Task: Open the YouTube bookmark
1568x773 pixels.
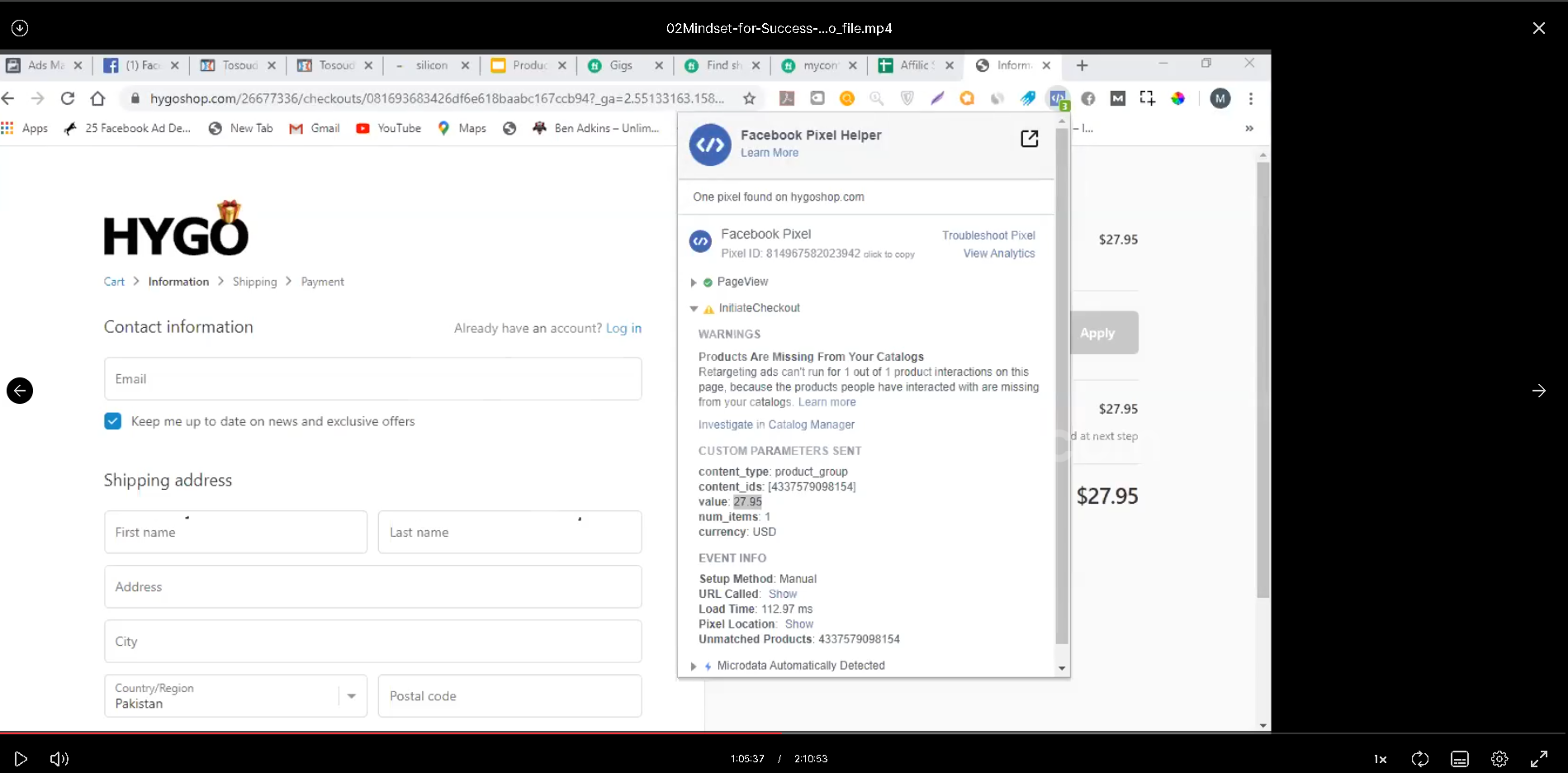Action: pos(388,128)
